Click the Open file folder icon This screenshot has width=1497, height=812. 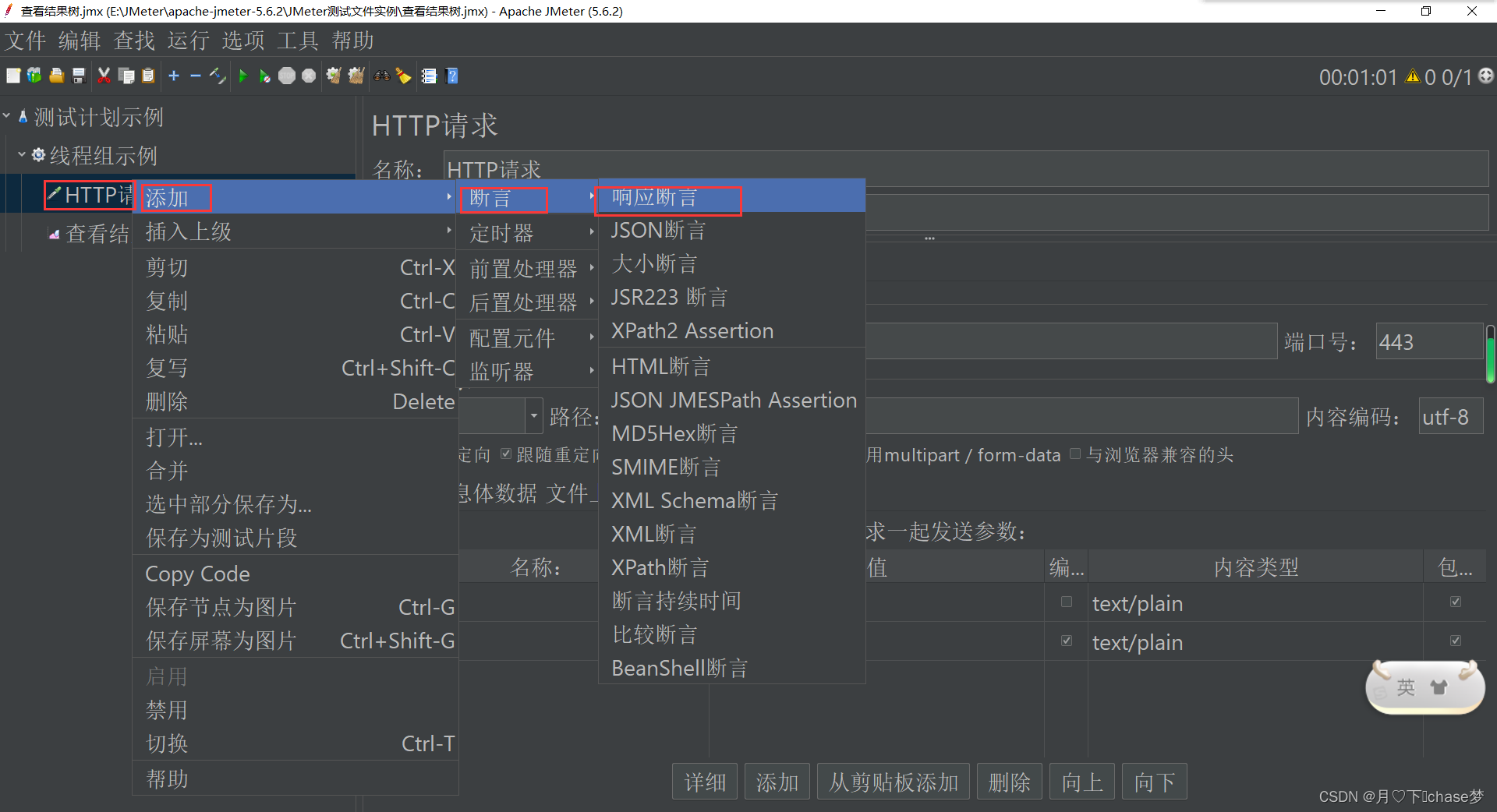[x=56, y=76]
